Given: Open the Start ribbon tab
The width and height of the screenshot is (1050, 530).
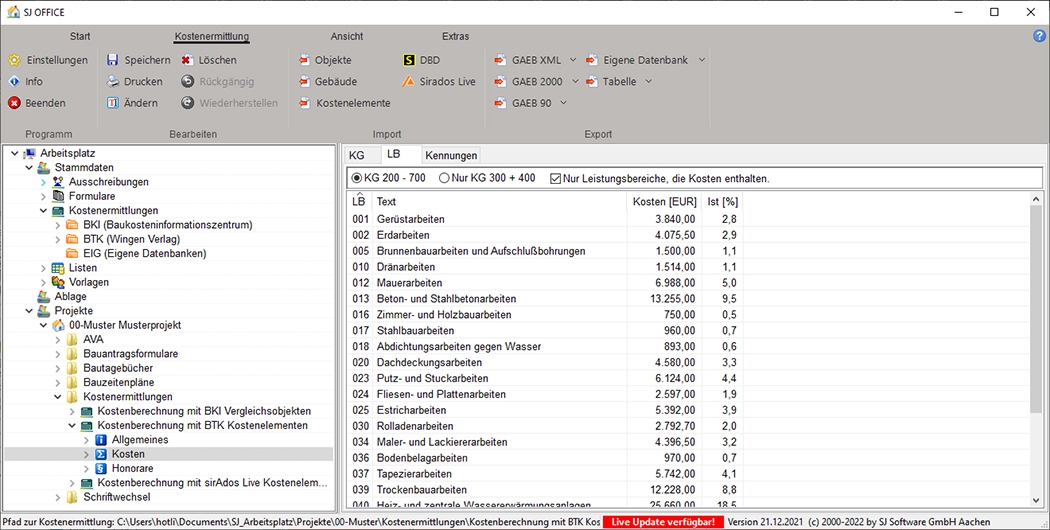Looking at the screenshot, I should pyautogui.click(x=80, y=36).
